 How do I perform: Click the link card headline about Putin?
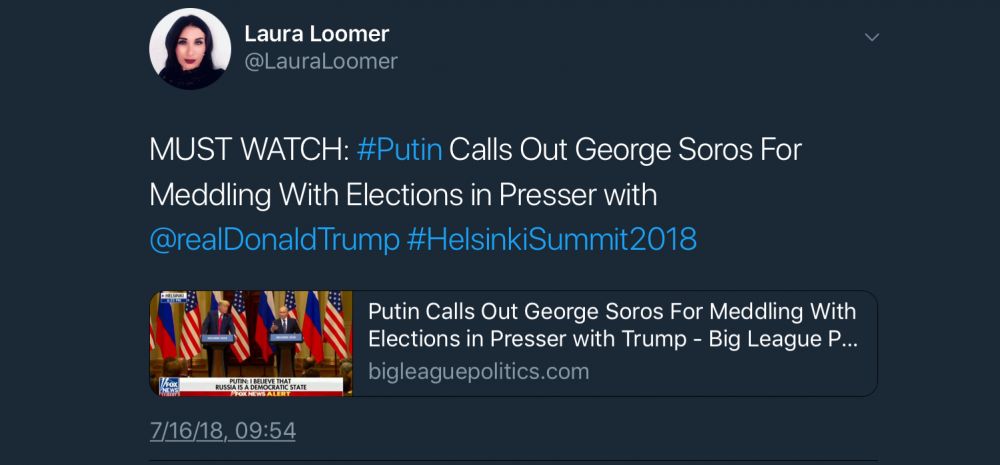point(612,311)
